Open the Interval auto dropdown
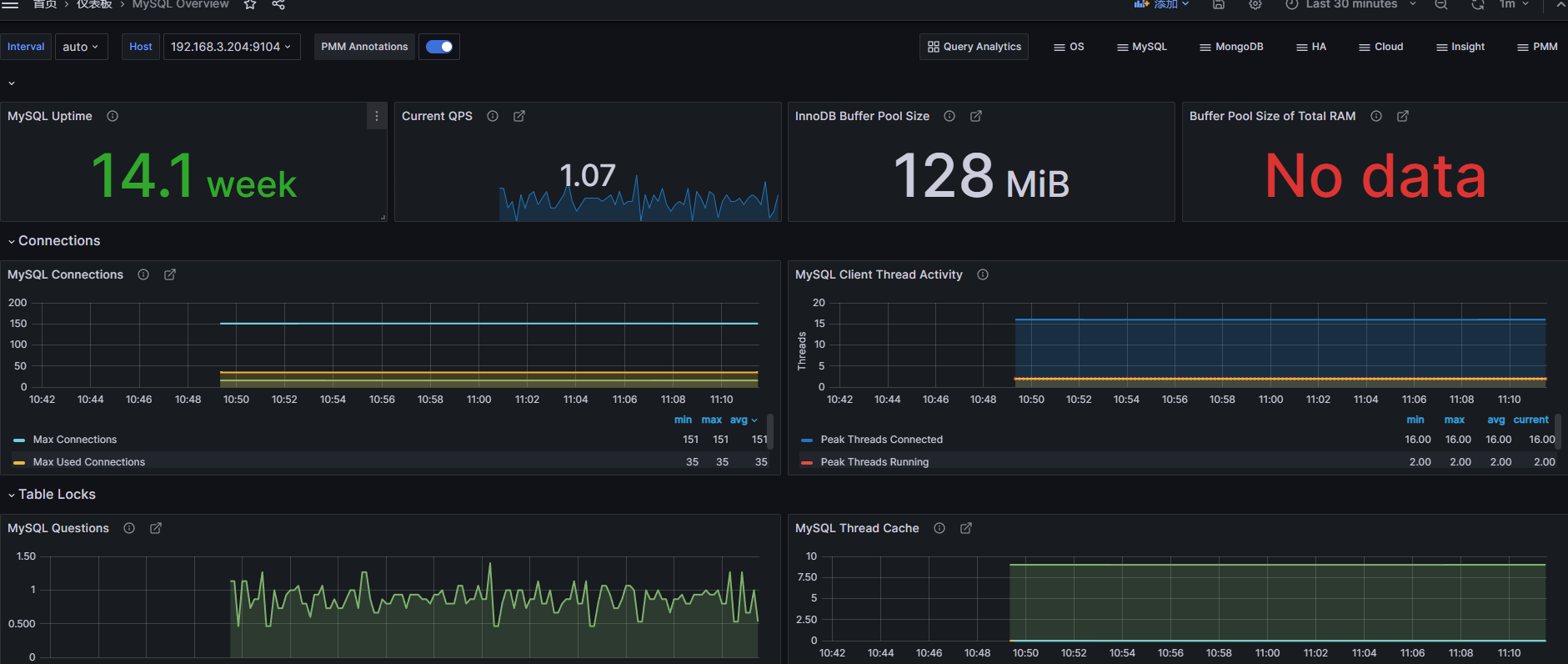The image size is (1568, 664). [81, 47]
